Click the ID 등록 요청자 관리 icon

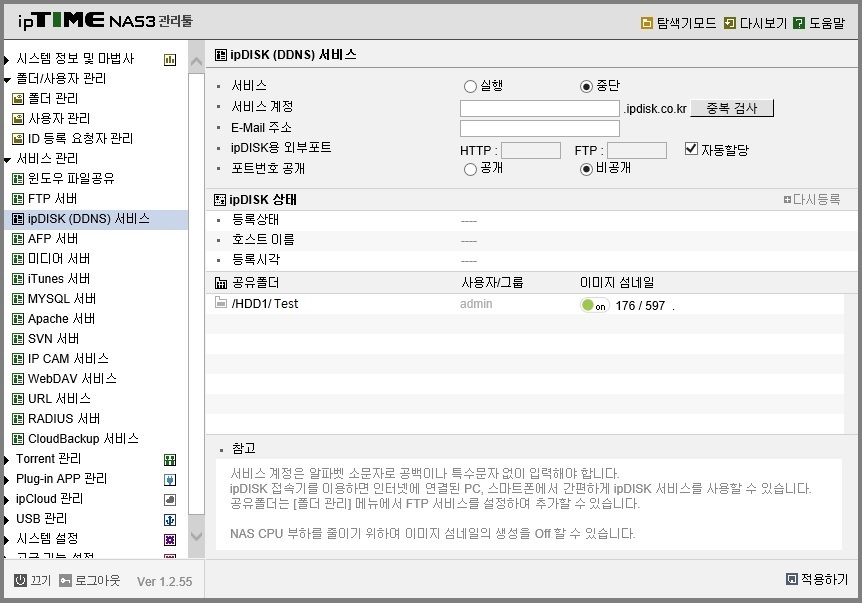18,139
